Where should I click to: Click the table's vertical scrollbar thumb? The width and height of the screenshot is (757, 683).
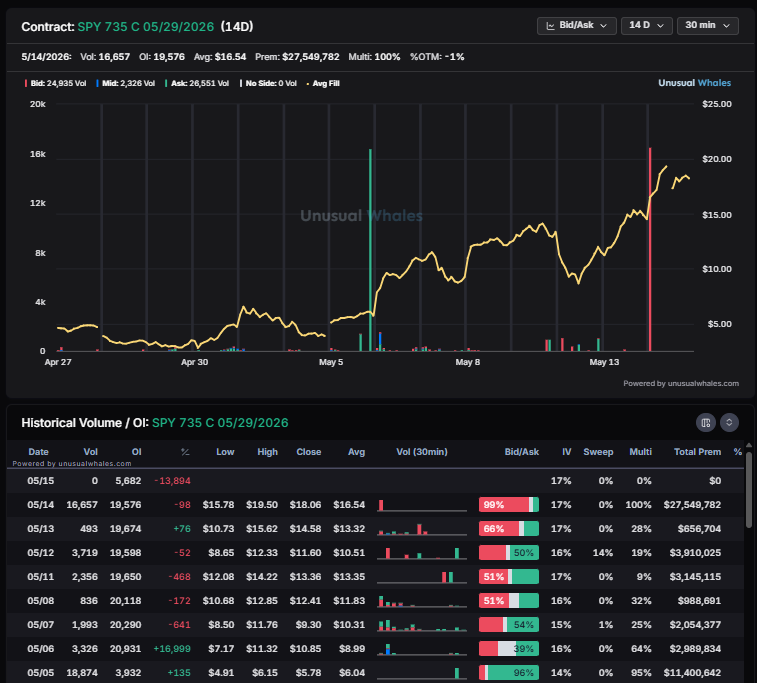click(749, 489)
